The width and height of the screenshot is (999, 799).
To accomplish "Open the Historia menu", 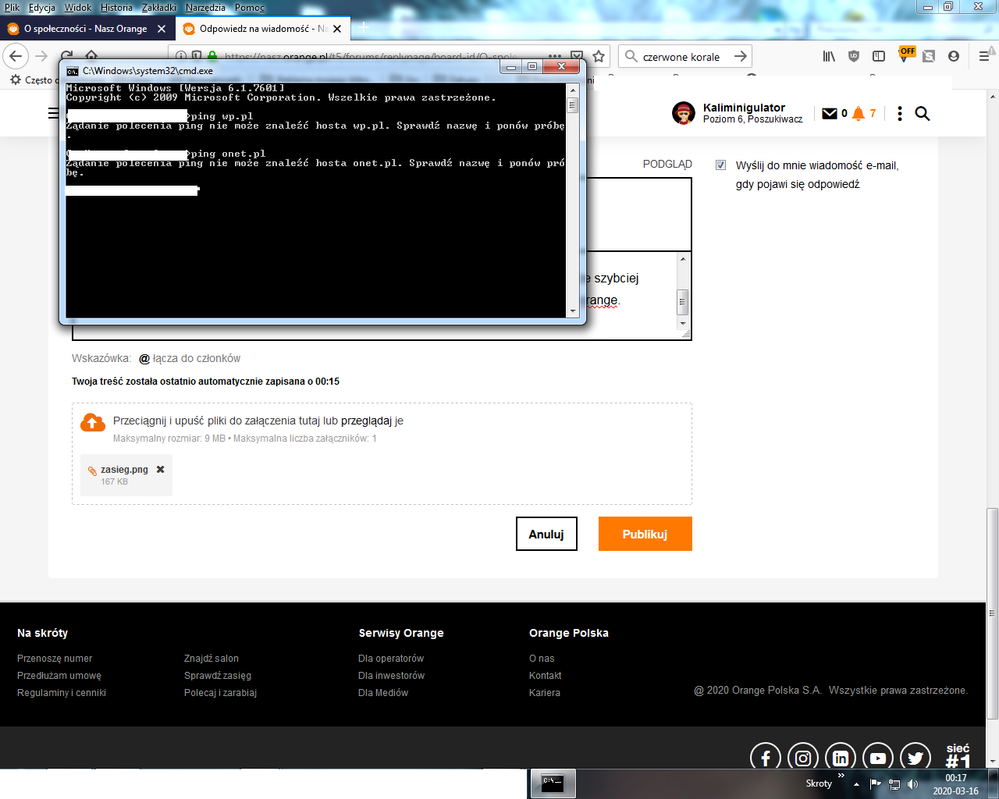I will 116,8.
